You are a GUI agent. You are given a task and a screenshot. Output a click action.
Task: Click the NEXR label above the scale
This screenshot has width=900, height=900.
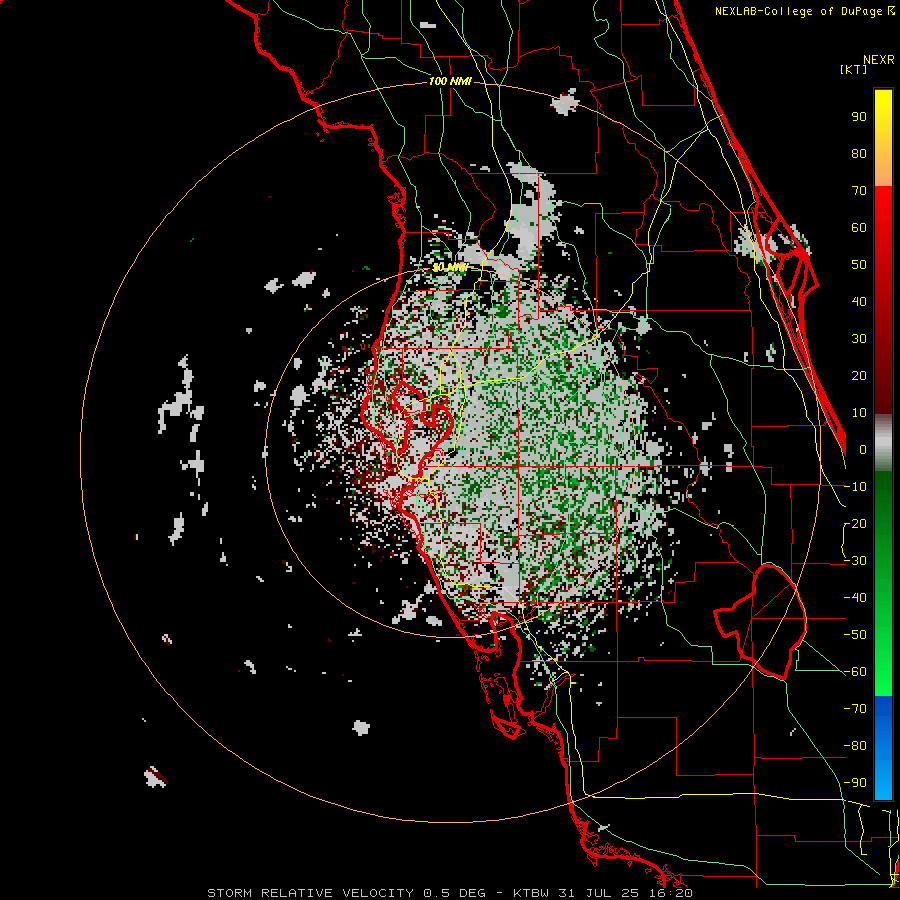pos(879,60)
